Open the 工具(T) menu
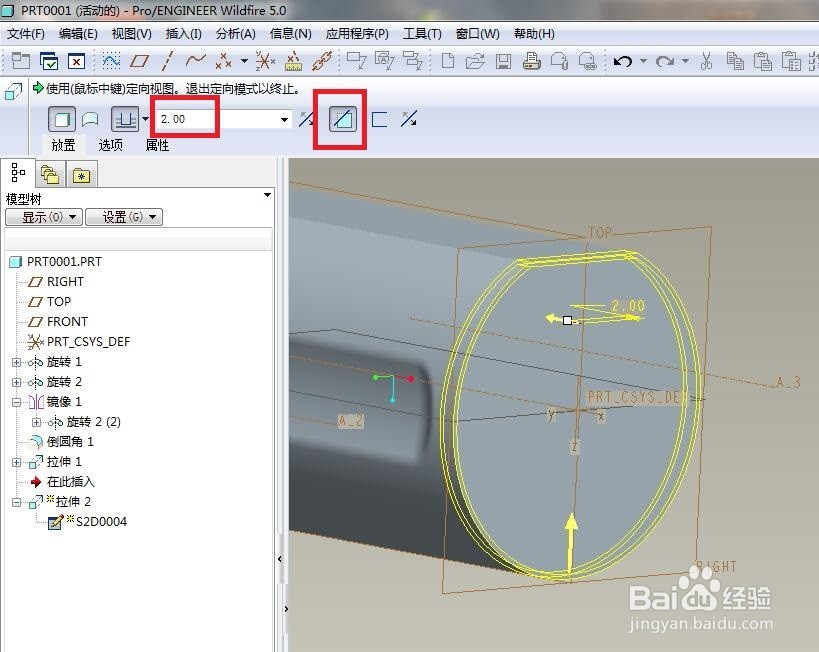The height and width of the screenshot is (652, 819). coord(422,34)
